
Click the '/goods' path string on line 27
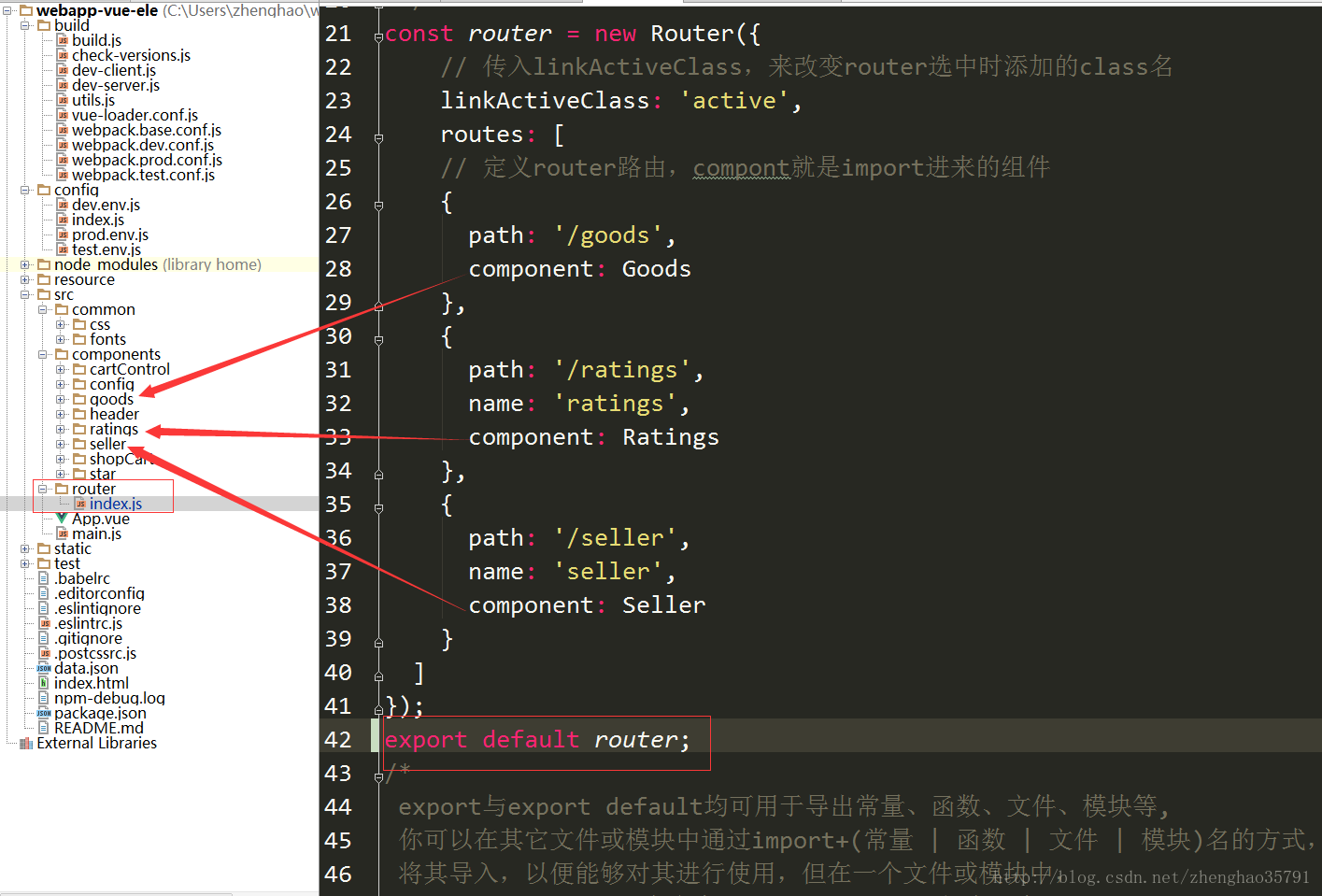[x=607, y=235]
